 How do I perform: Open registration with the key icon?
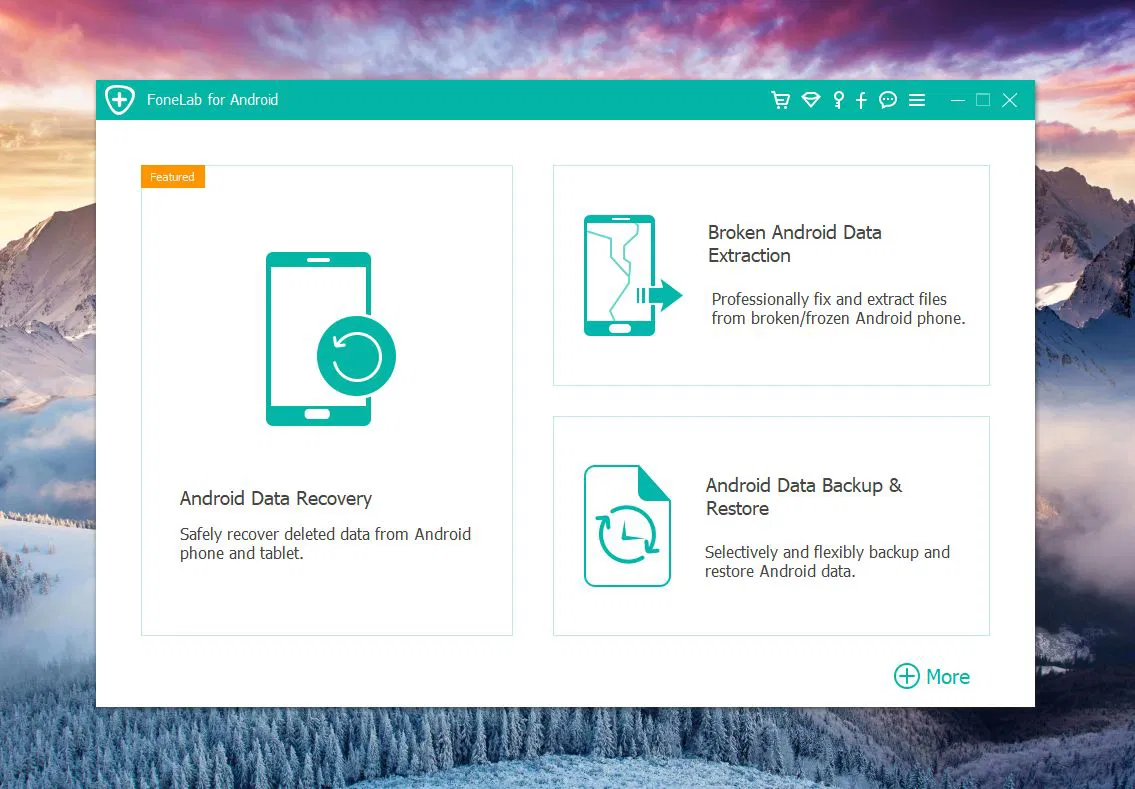point(838,99)
